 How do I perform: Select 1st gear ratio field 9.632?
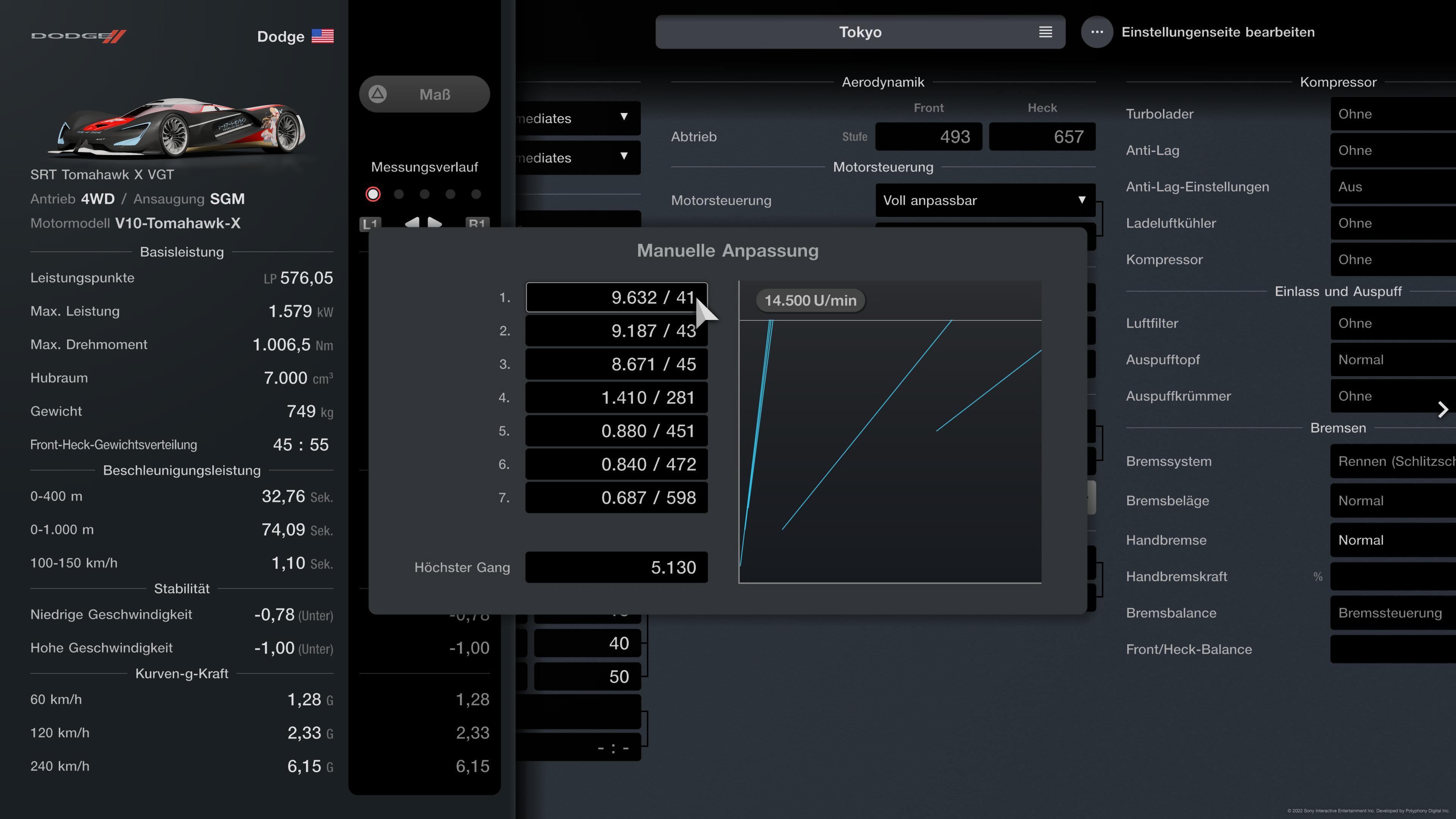[616, 297]
